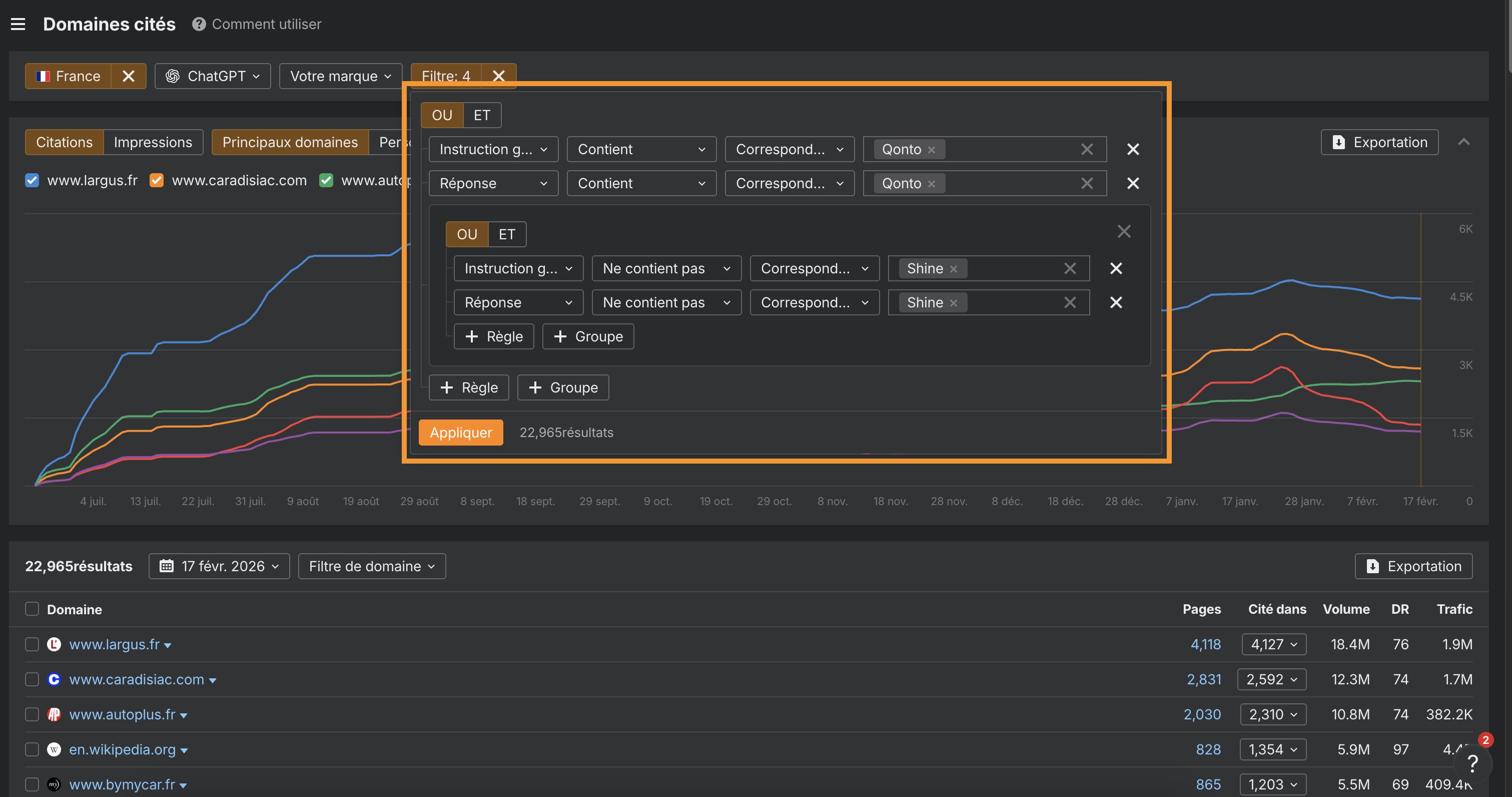Clear the Filtre: 4 filter chip
Image resolution: width=1512 pixels, height=797 pixels.
click(x=498, y=77)
